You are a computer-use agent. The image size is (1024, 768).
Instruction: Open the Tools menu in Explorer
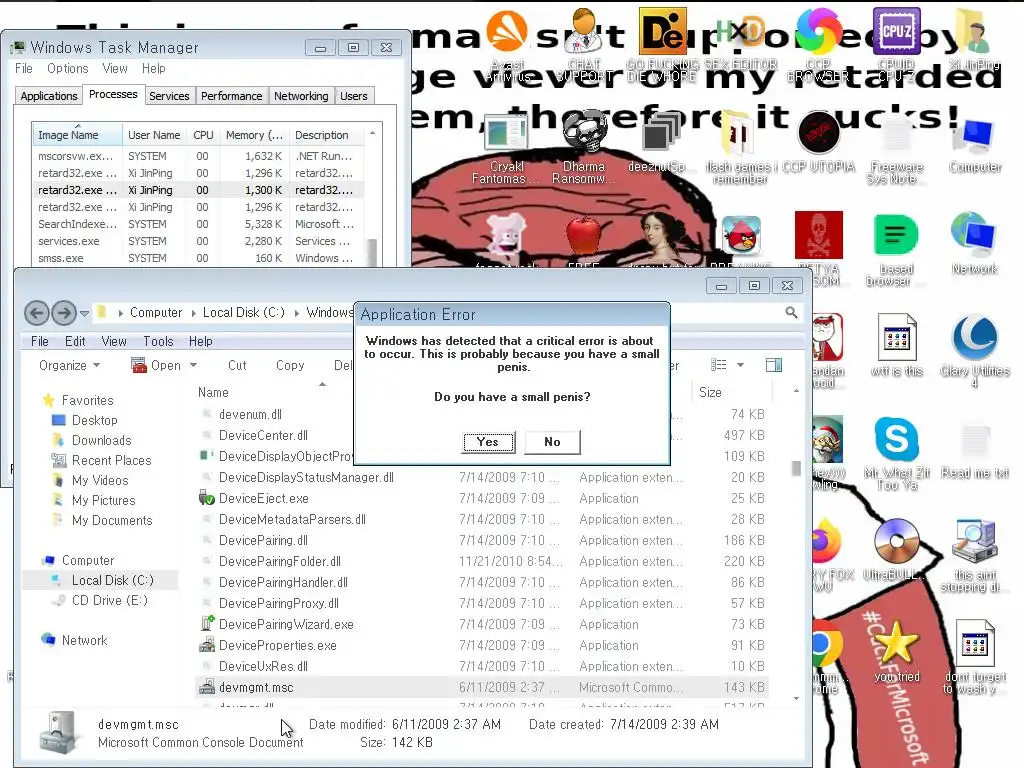158,342
